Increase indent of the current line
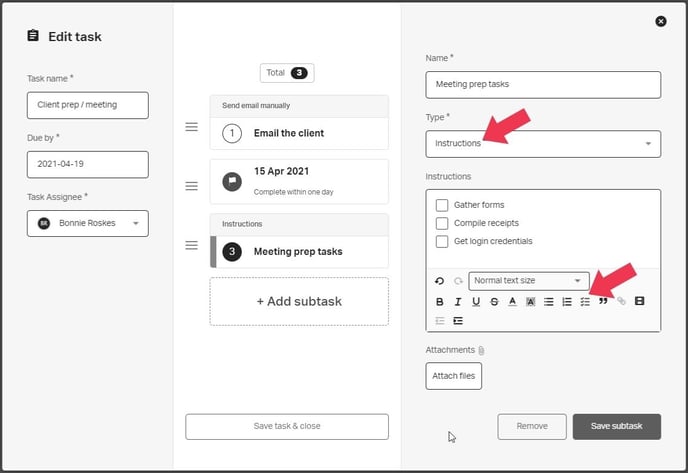 point(458,321)
